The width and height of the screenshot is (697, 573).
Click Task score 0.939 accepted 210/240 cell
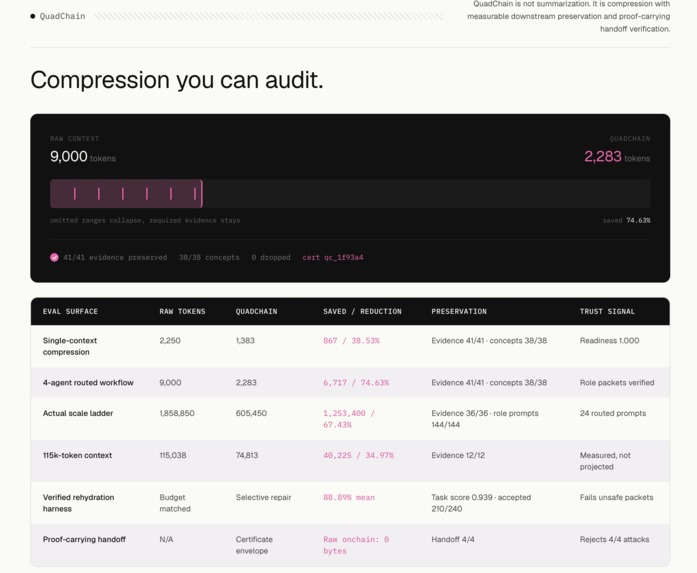481,503
